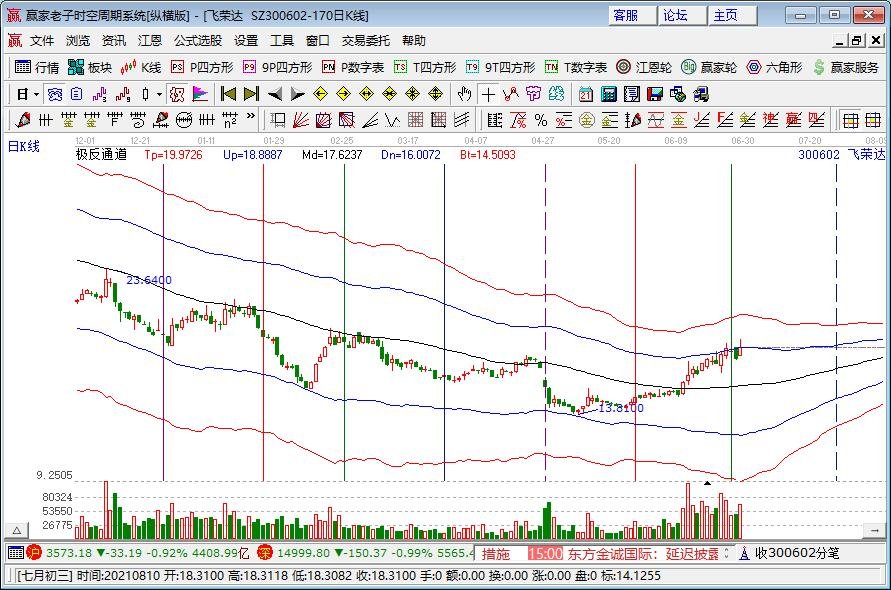The image size is (891, 590).
Task: Click the 日K线 period label
Action: [x=23, y=147]
